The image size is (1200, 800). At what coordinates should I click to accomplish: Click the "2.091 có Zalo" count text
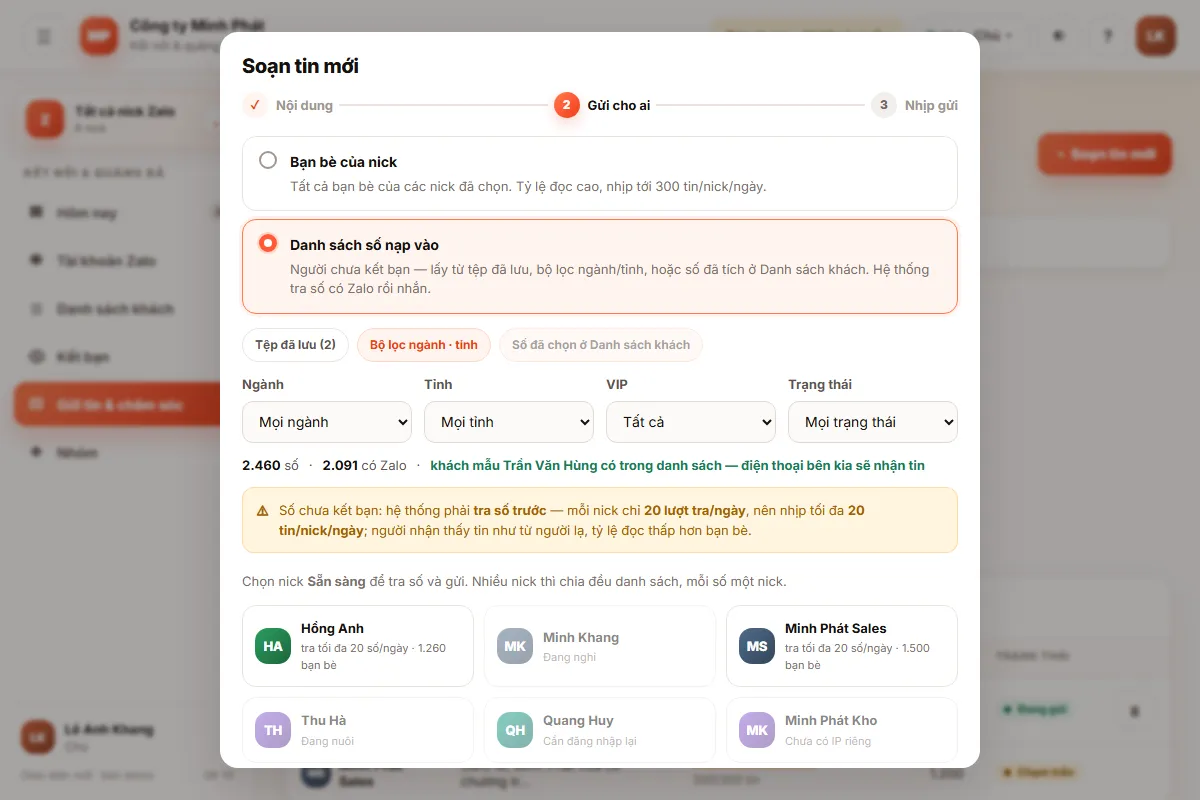[365, 465]
